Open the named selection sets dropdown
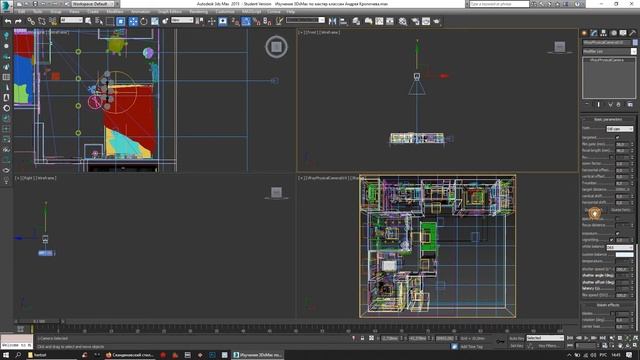This screenshot has height=360, width=640. point(305,20)
